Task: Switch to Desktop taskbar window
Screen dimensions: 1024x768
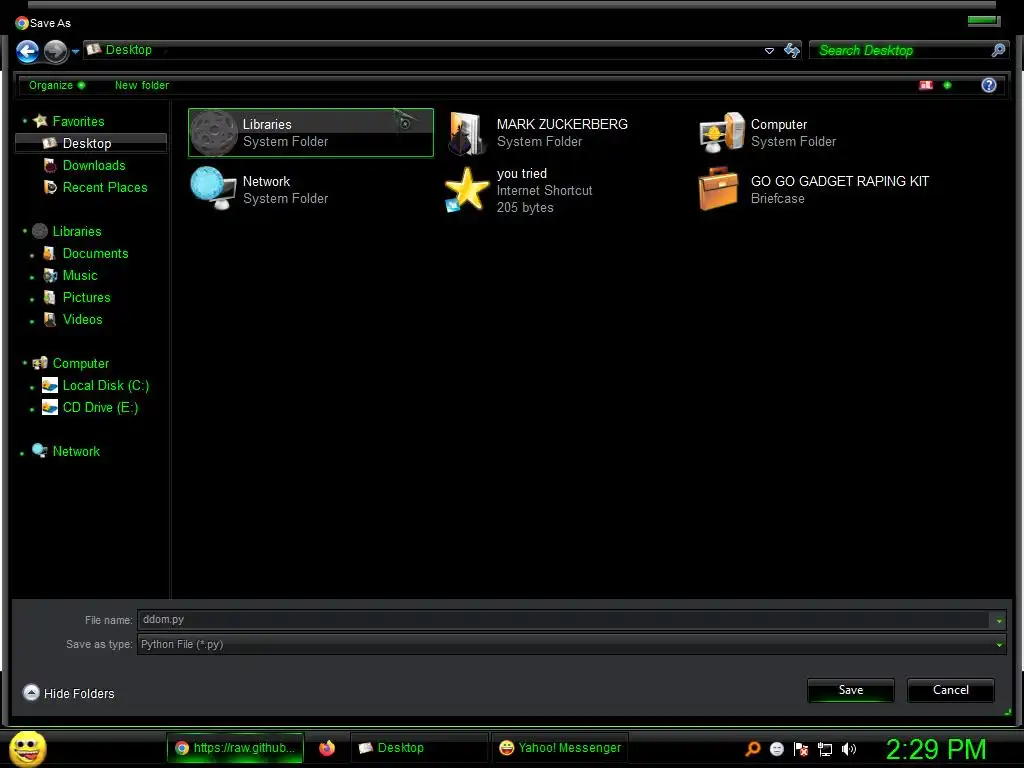Action: 418,748
